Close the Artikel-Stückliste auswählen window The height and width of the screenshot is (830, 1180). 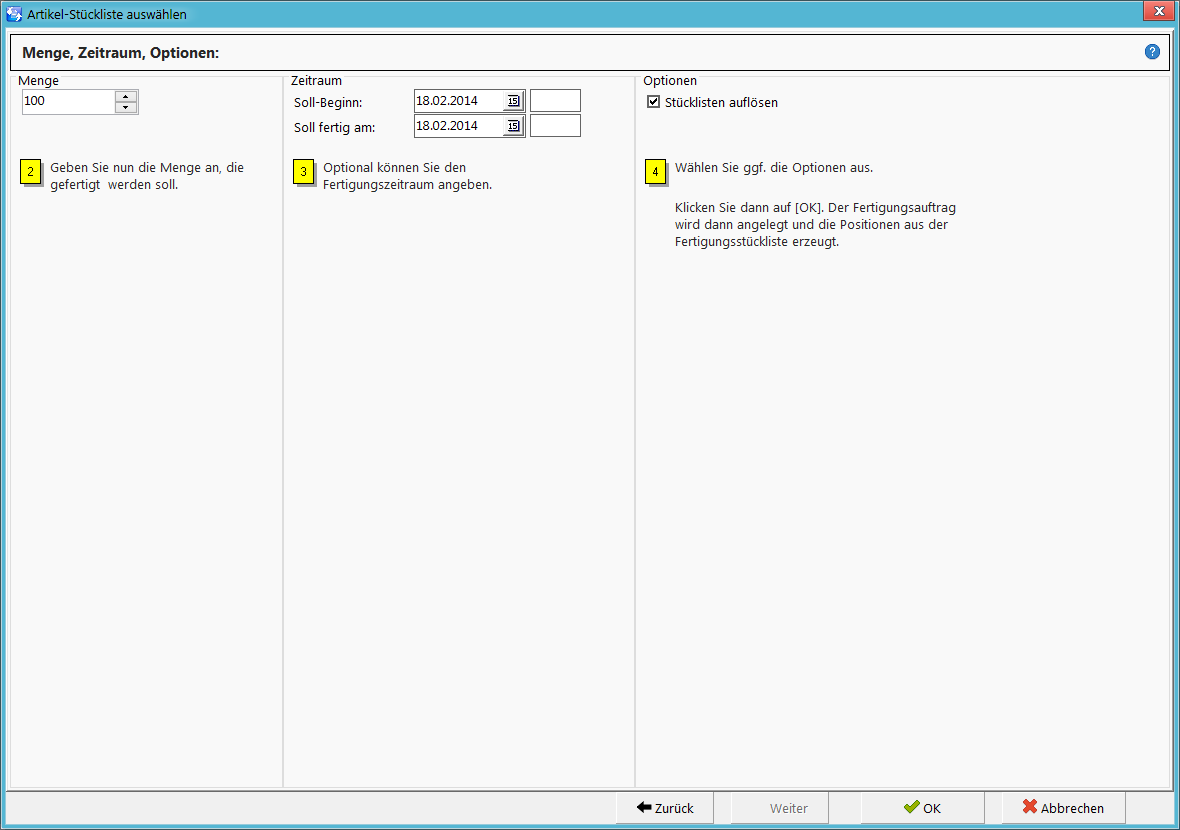1159,11
